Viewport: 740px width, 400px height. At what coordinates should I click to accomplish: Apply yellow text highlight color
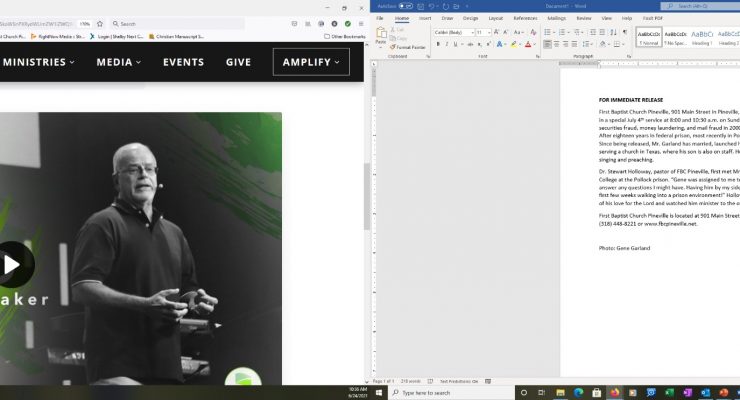click(513, 44)
